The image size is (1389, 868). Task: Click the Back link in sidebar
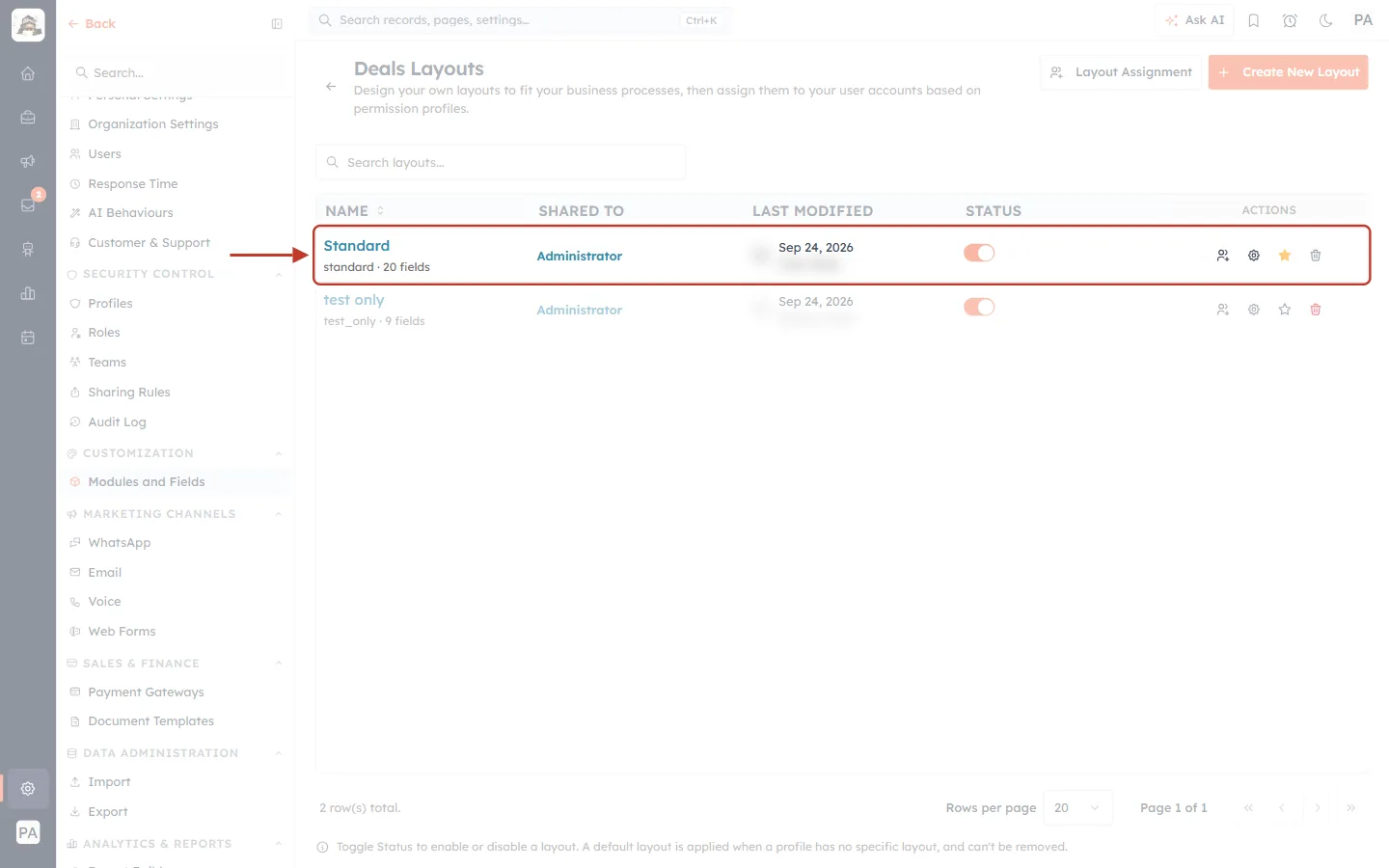click(x=92, y=24)
